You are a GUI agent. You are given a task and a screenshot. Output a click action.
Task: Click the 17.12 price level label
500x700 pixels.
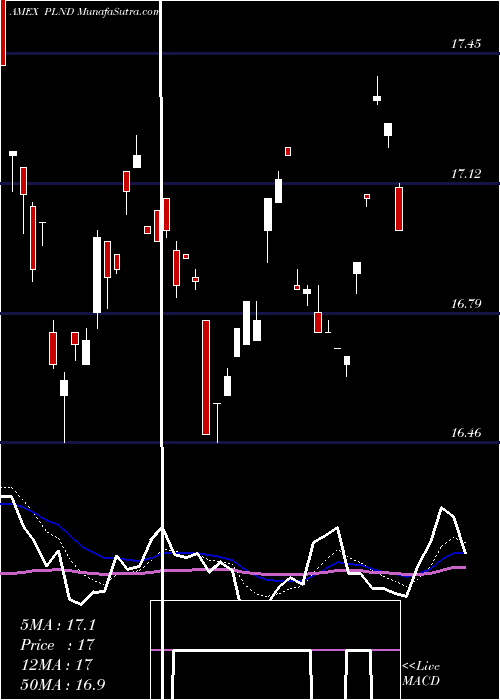click(466, 174)
